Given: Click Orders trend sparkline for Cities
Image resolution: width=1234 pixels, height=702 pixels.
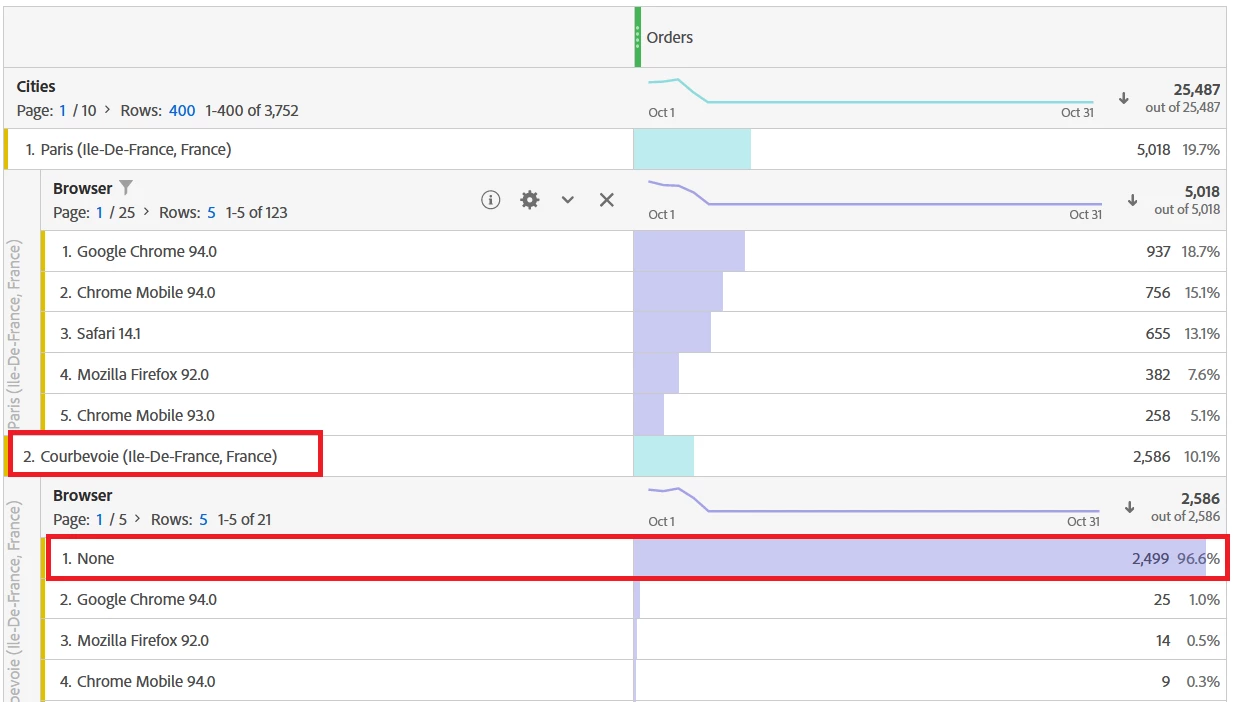Looking at the screenshot, I should [x=871, y=92].
